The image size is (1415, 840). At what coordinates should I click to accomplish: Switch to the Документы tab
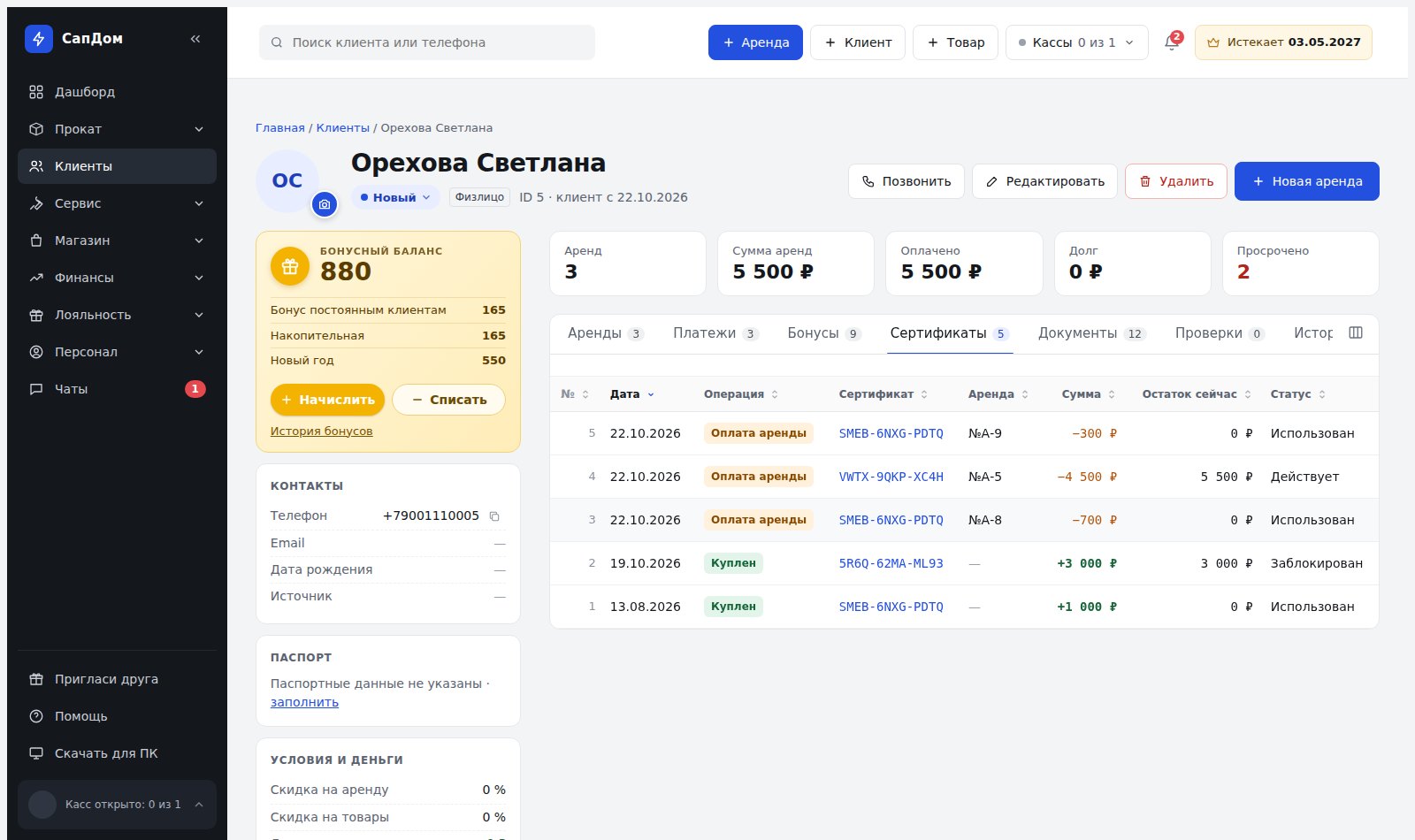pyautogui.click(x=1091, y=333)
